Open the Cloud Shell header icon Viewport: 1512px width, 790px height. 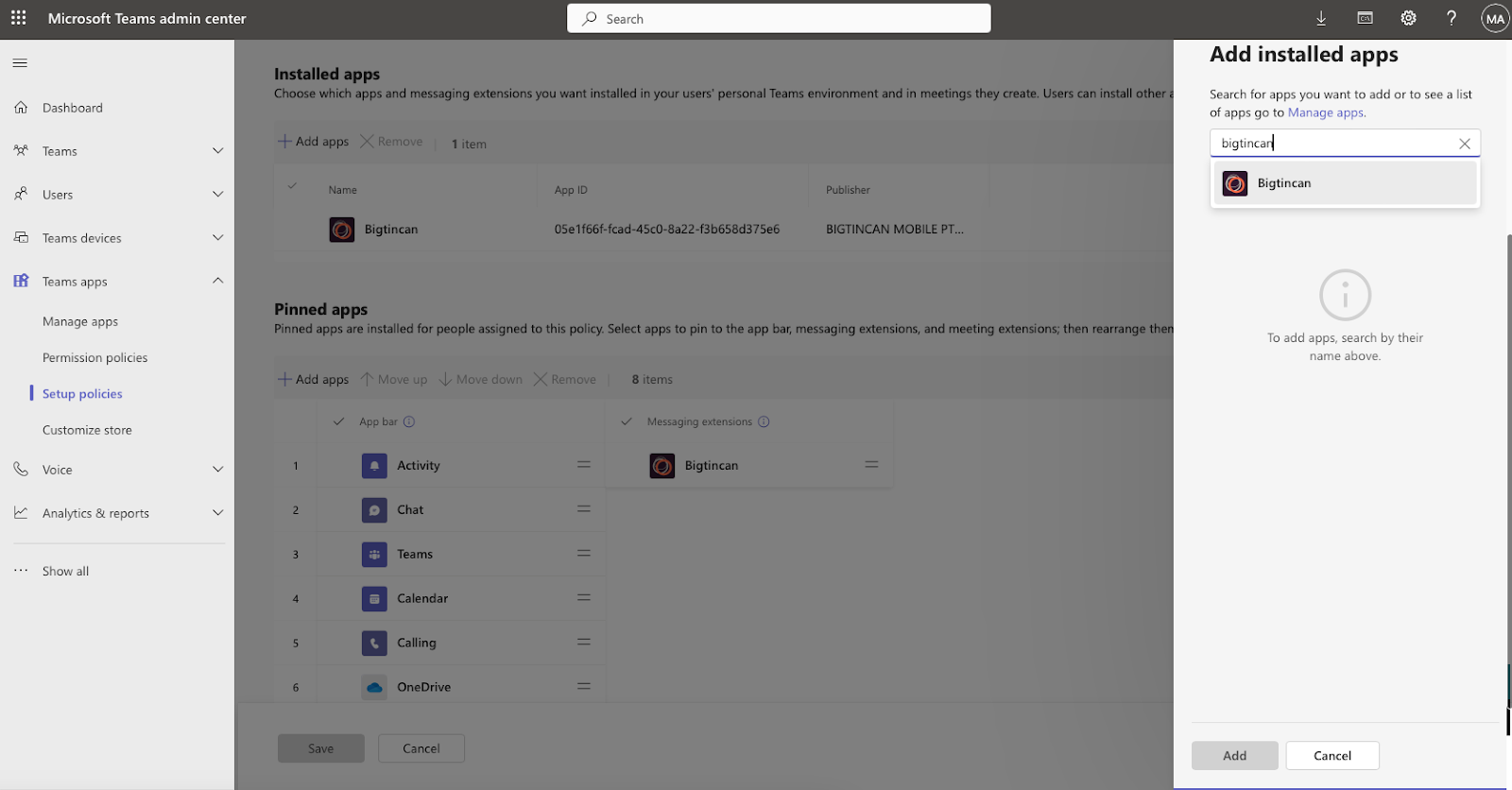point(1365,18)
